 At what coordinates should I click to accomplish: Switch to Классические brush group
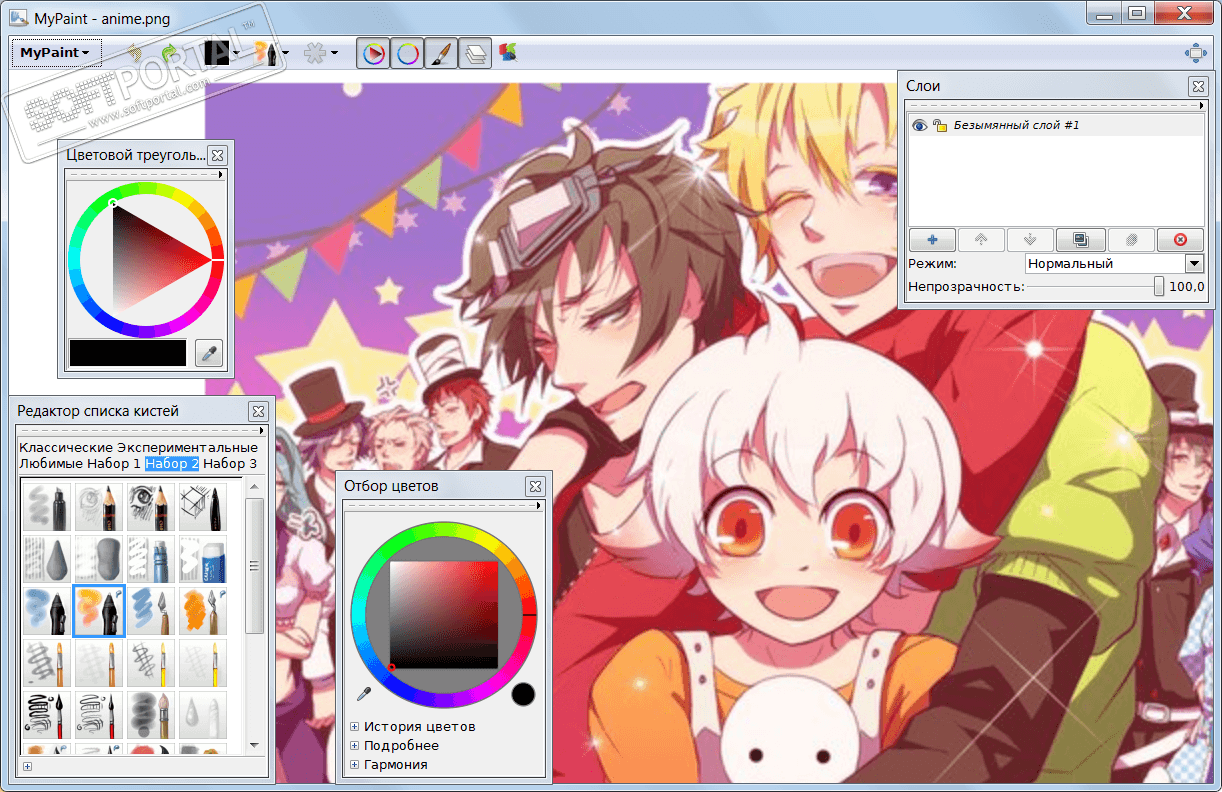coord(66,447)
